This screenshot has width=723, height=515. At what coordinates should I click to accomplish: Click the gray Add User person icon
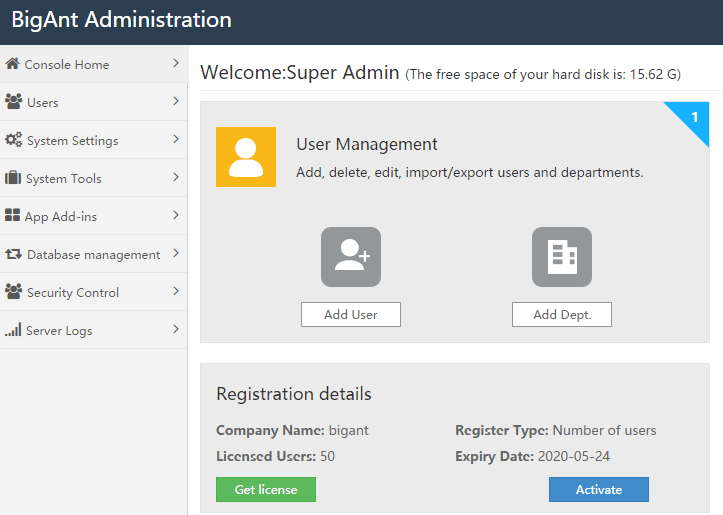tap(351, 257)
